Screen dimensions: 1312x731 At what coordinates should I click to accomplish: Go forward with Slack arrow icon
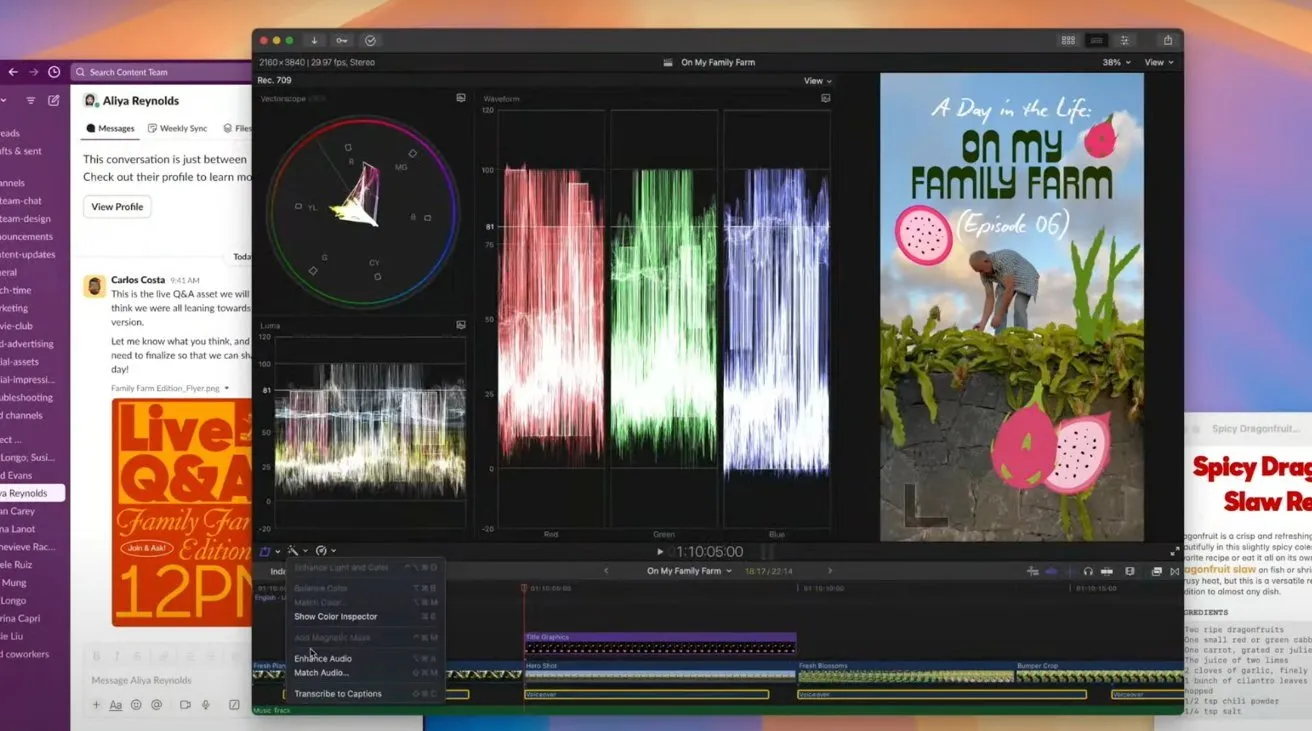33,72
